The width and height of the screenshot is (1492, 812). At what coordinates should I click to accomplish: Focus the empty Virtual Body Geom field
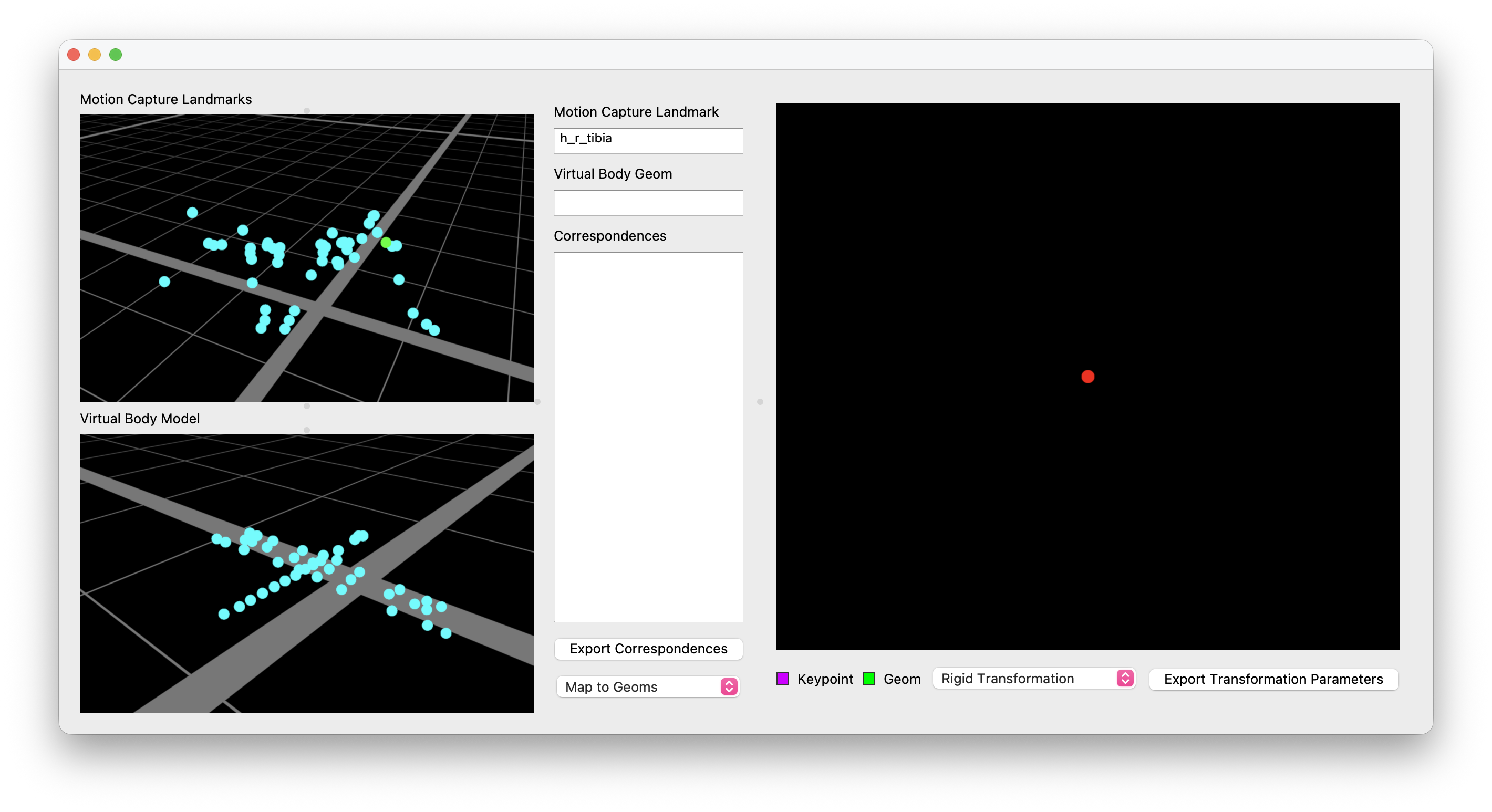point(648,203)
